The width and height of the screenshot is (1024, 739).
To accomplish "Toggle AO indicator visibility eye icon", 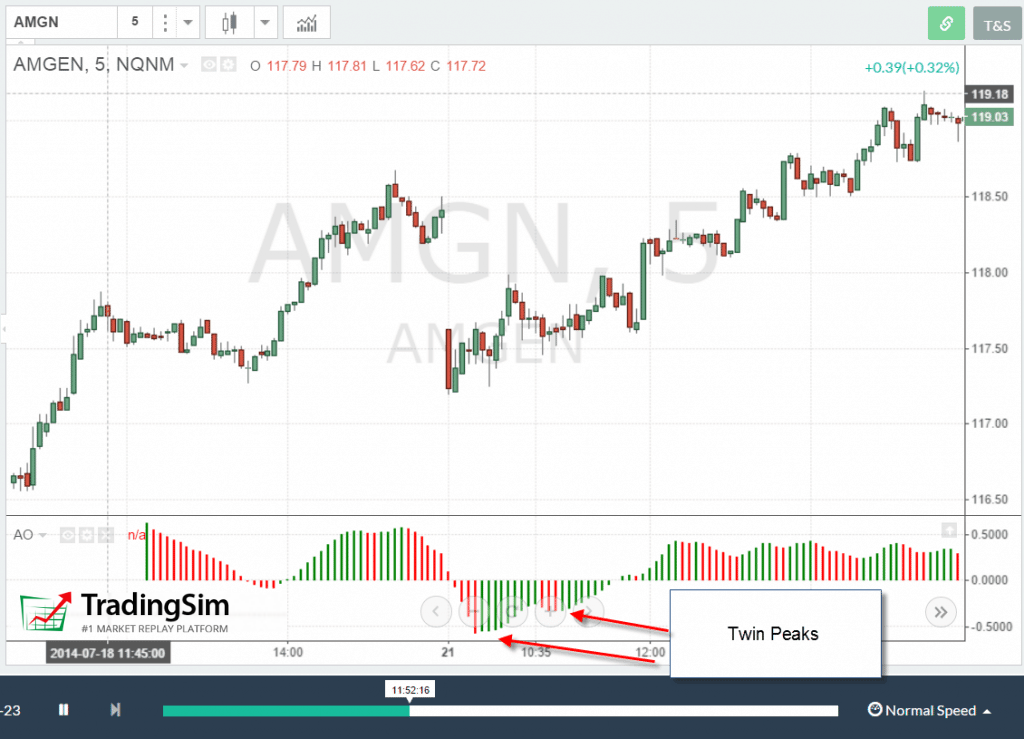I will click(68, 535).
